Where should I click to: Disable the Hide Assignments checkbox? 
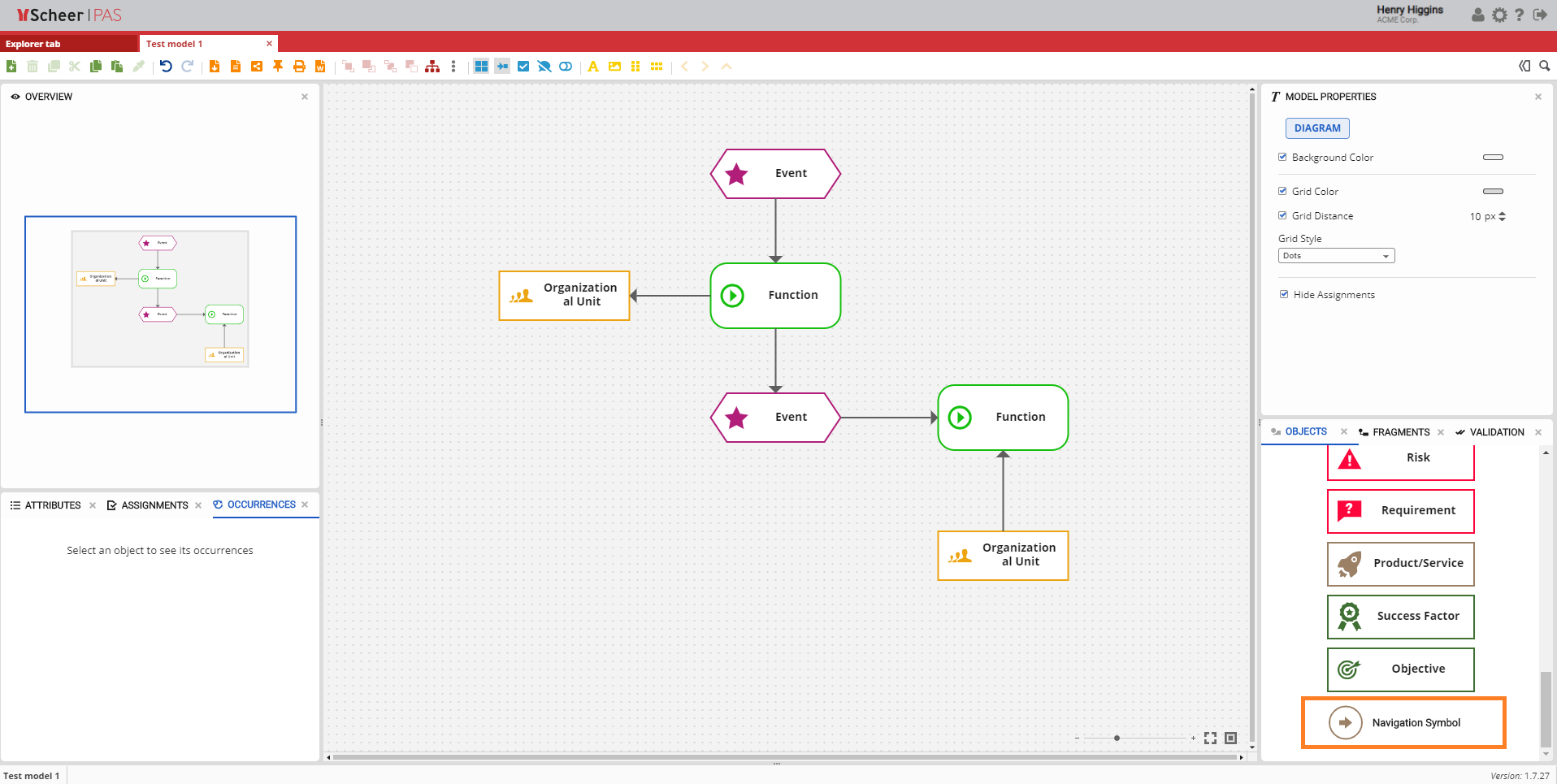pos(1284,294)
